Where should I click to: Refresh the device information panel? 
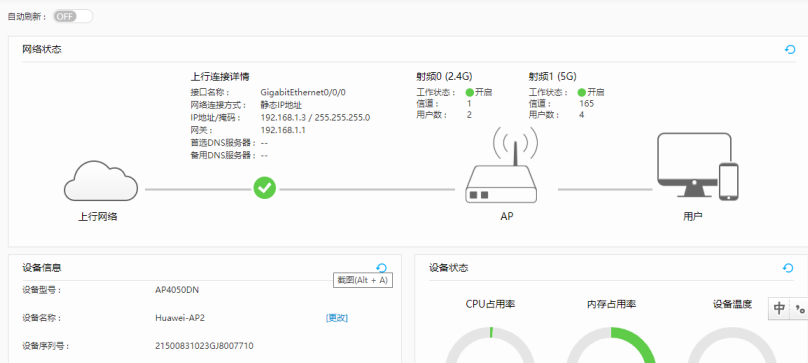pyautogui.click(x=381, y=268)
